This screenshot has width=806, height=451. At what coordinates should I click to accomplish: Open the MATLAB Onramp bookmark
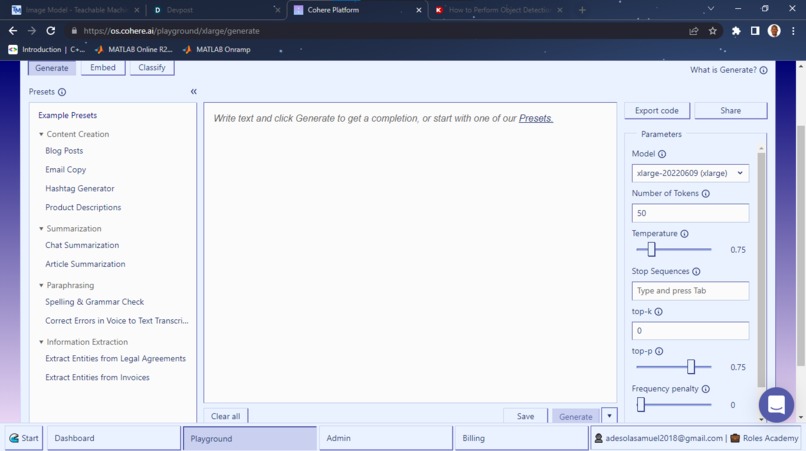point(217,50)
